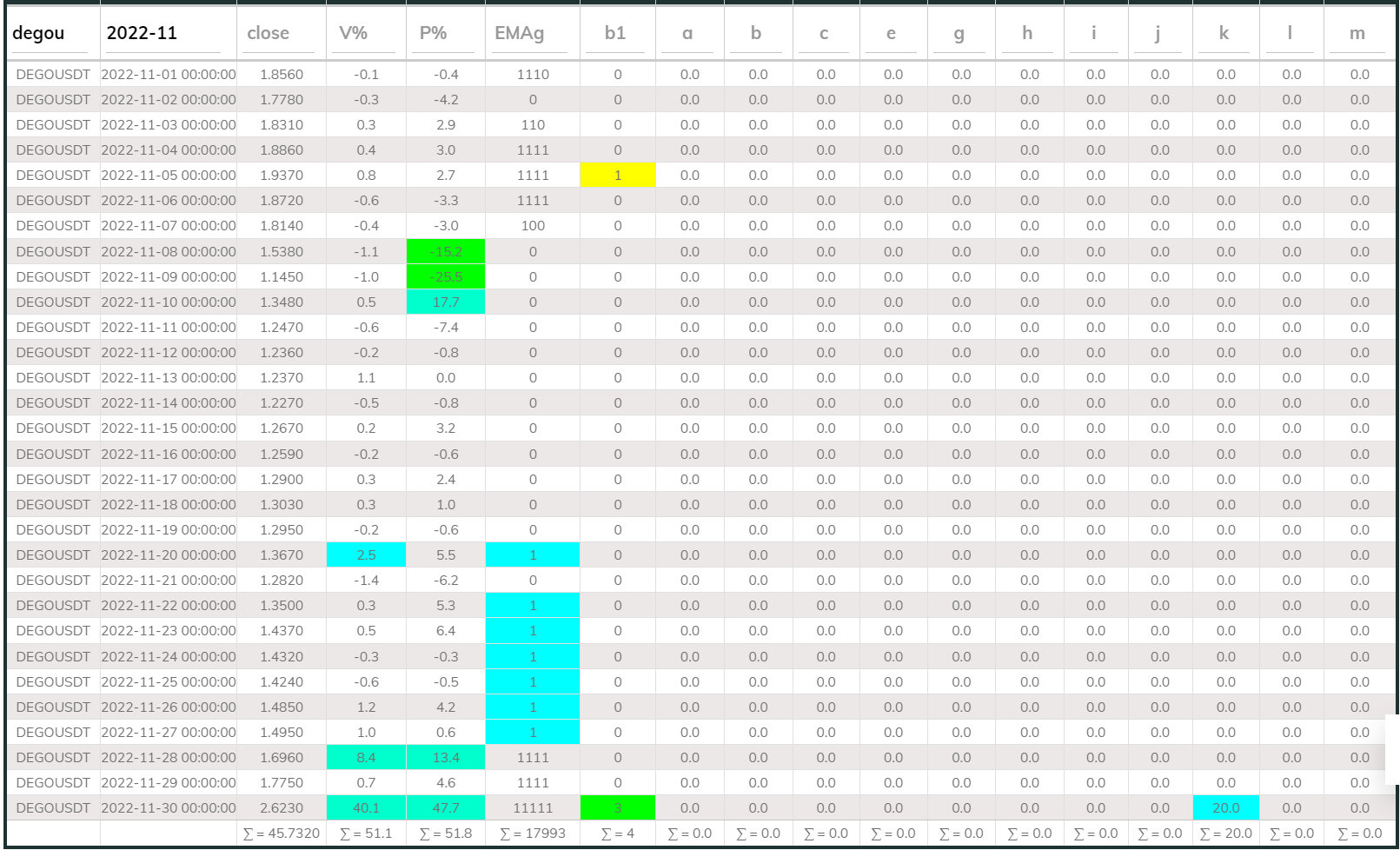Select the m column header
This screenshot has width=1400, height=850.
1357,34
